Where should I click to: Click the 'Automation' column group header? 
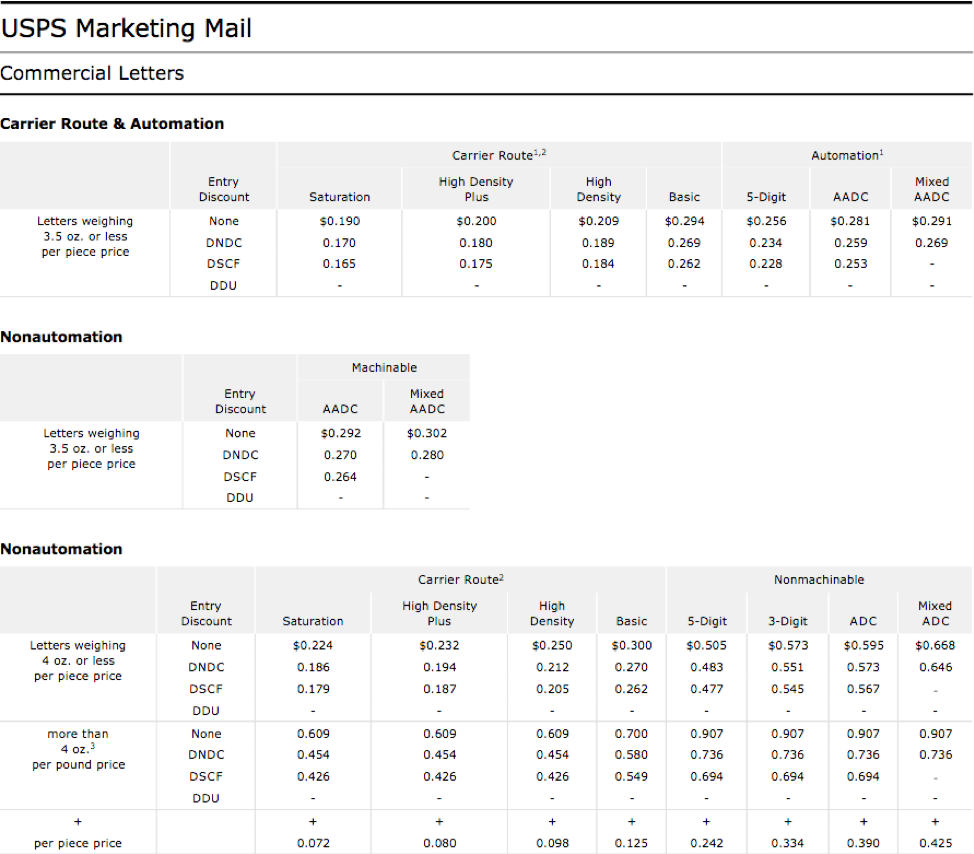pos(847,155)
